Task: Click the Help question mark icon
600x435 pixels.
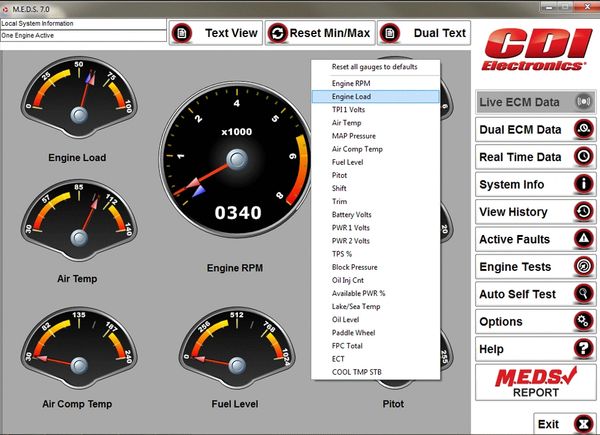Action: click(x=584, y=349)
